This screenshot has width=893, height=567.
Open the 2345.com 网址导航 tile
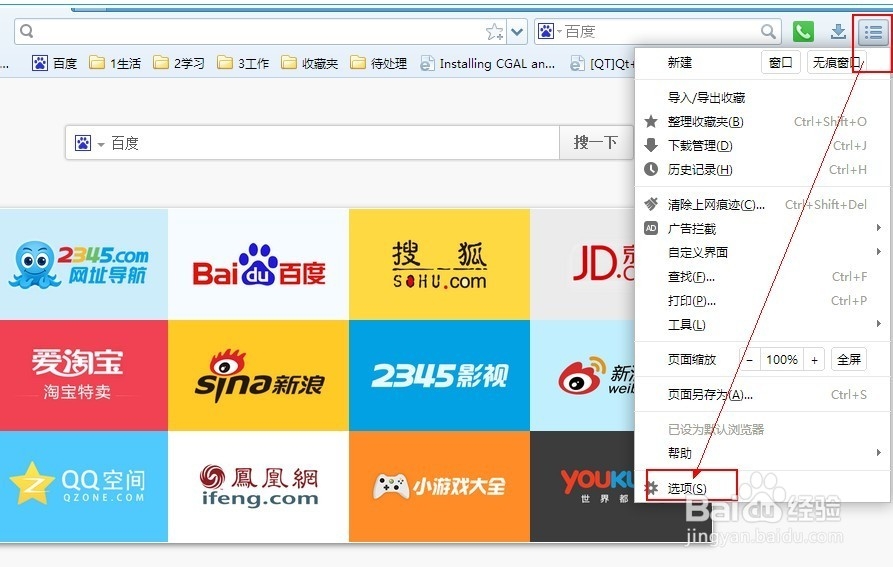click(x=84, y=264)
